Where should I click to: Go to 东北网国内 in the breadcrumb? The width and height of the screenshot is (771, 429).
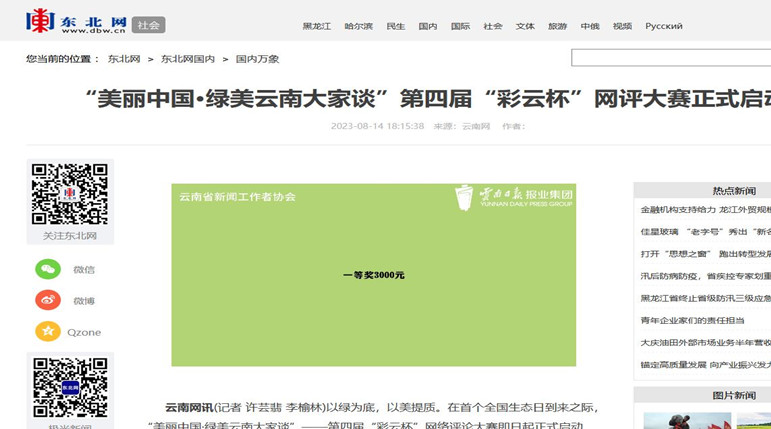pos(188,59)
